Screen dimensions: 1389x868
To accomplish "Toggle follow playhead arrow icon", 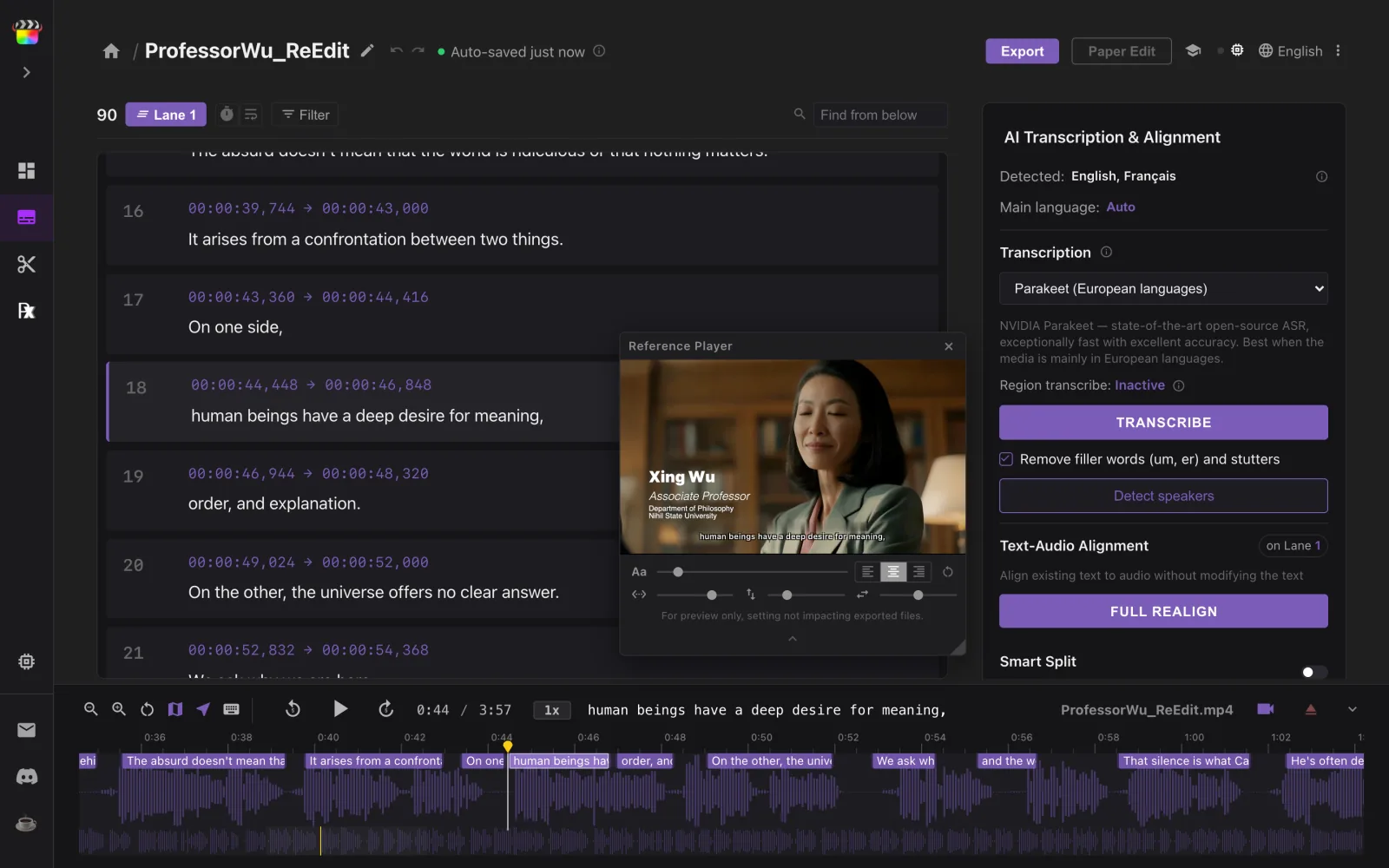I will (203, 709).
